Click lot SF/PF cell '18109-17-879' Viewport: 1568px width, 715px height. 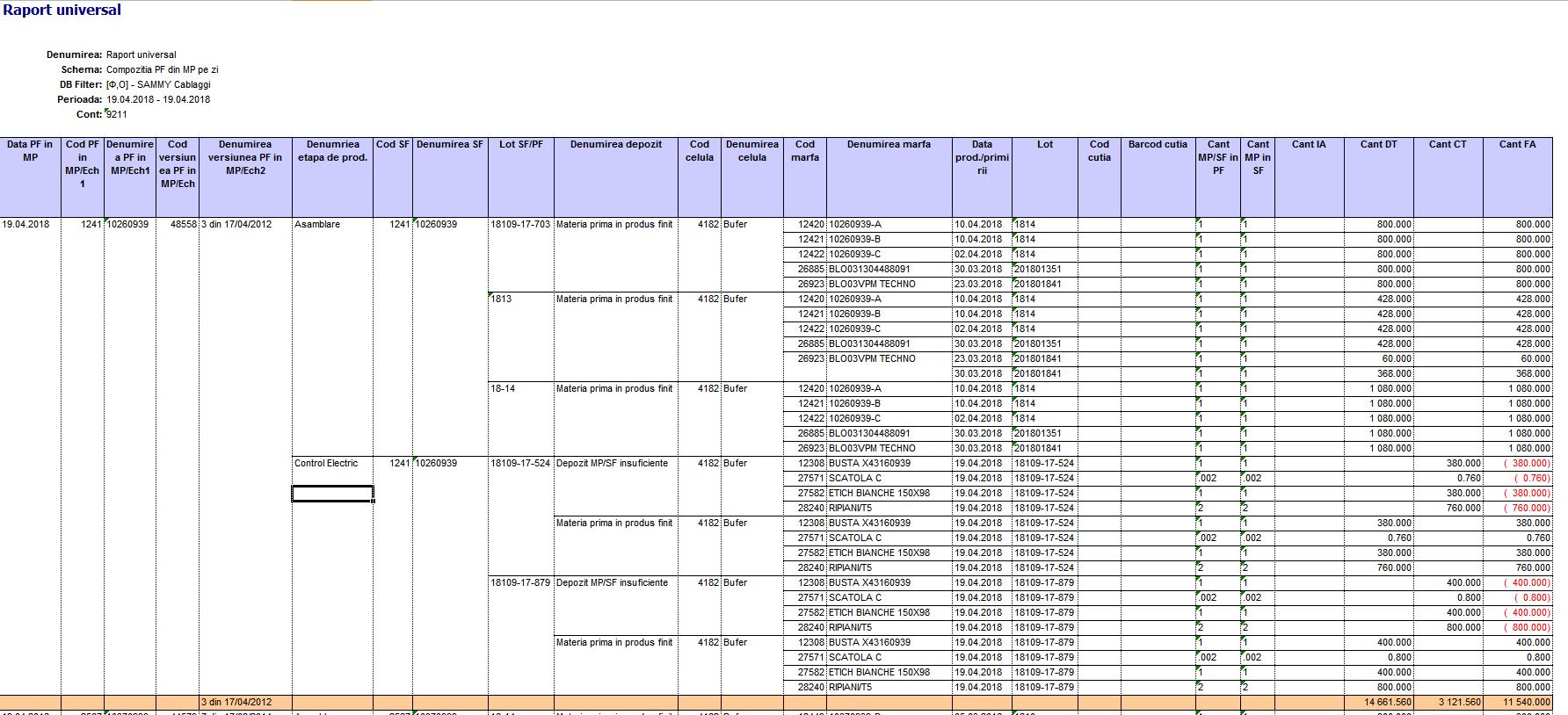520,582
